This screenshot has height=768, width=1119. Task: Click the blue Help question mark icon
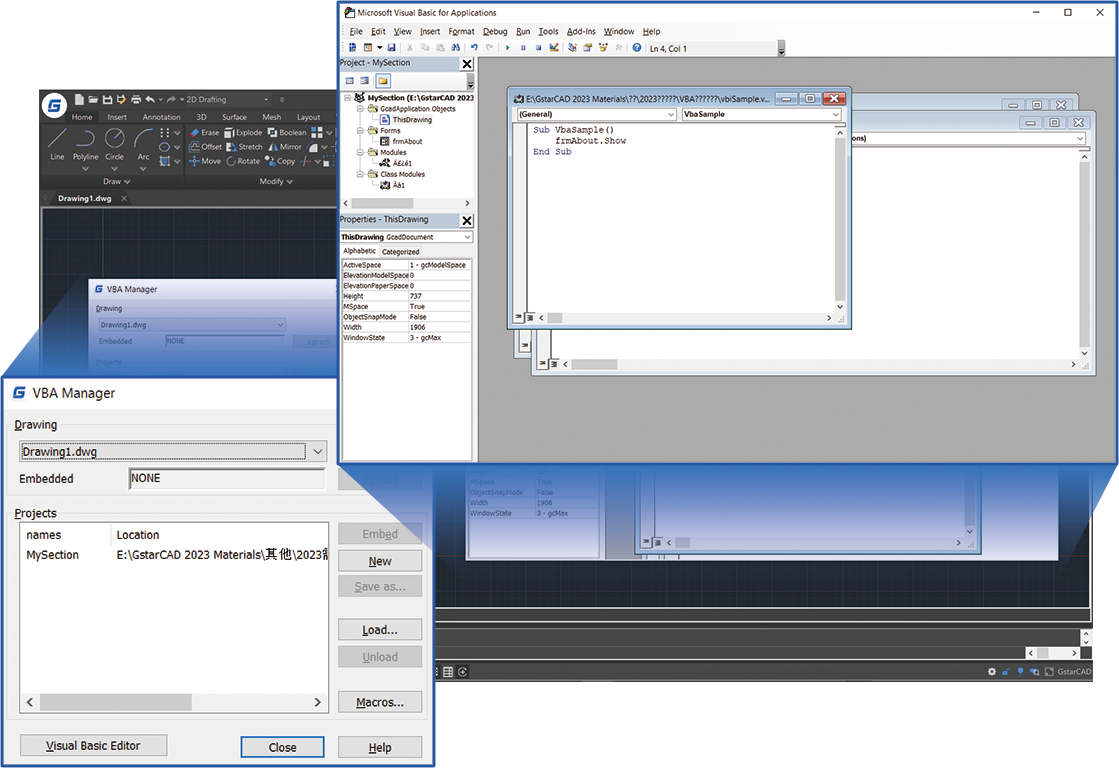[637, 48]
